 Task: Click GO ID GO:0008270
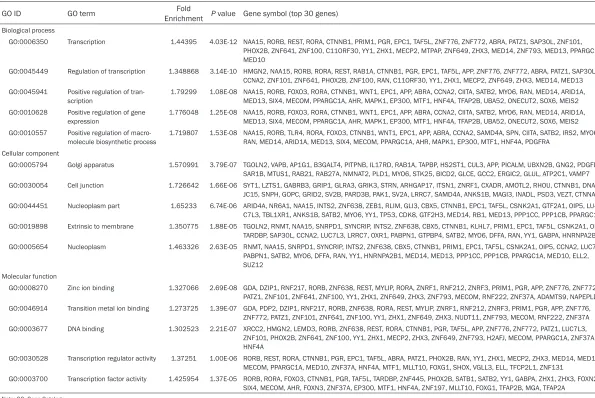[28, 288]
